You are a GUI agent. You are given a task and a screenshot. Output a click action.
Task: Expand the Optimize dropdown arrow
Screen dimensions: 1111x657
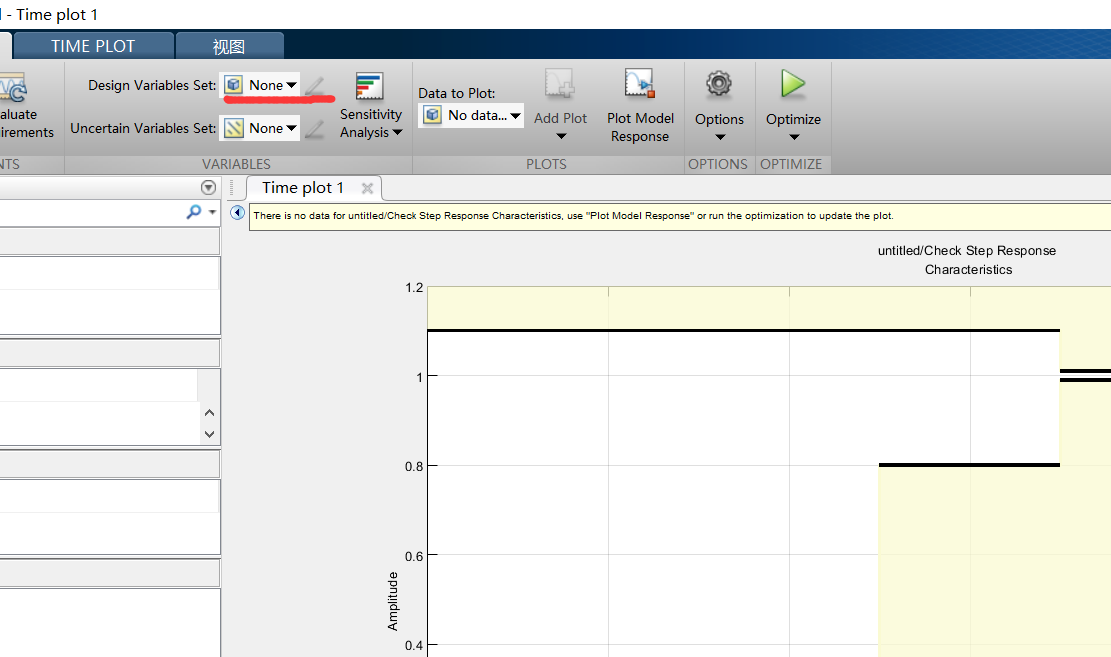point(794,137)
